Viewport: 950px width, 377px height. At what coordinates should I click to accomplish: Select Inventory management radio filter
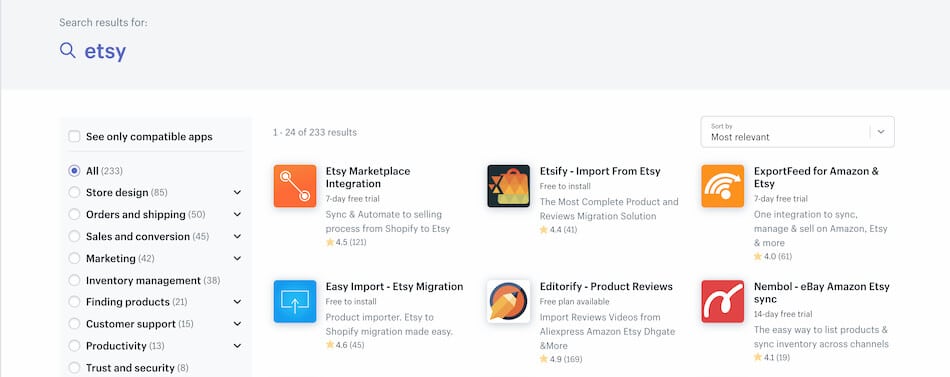74,281
